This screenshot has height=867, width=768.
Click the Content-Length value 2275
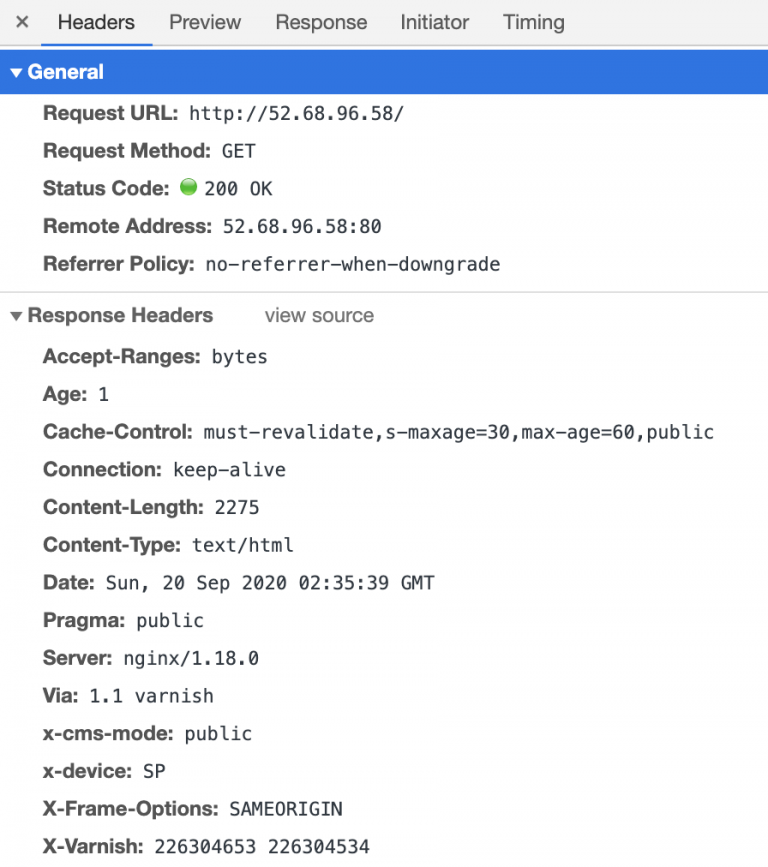tap(237, 507)
